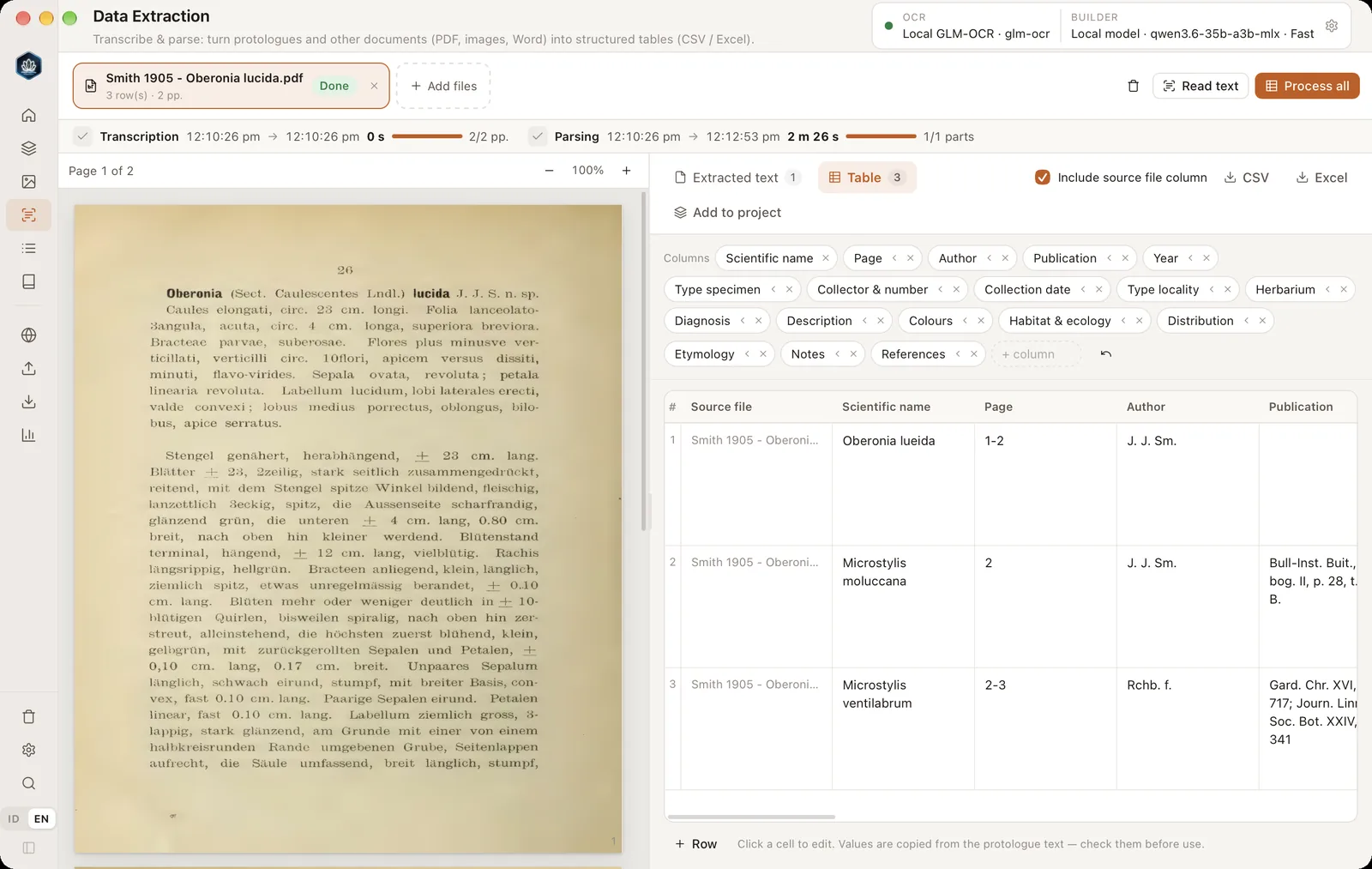
Task: Open OCR and builder settings gear
Action: click(1332, 26)
